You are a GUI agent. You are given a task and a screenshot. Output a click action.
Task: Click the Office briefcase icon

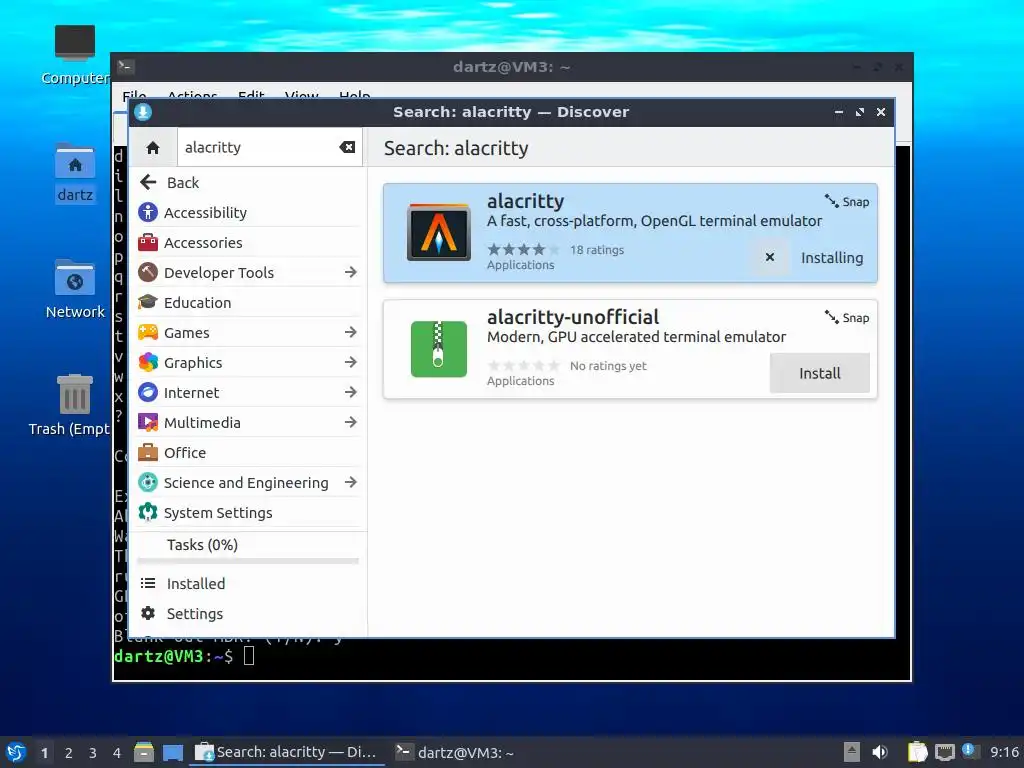tap(148, 453)
